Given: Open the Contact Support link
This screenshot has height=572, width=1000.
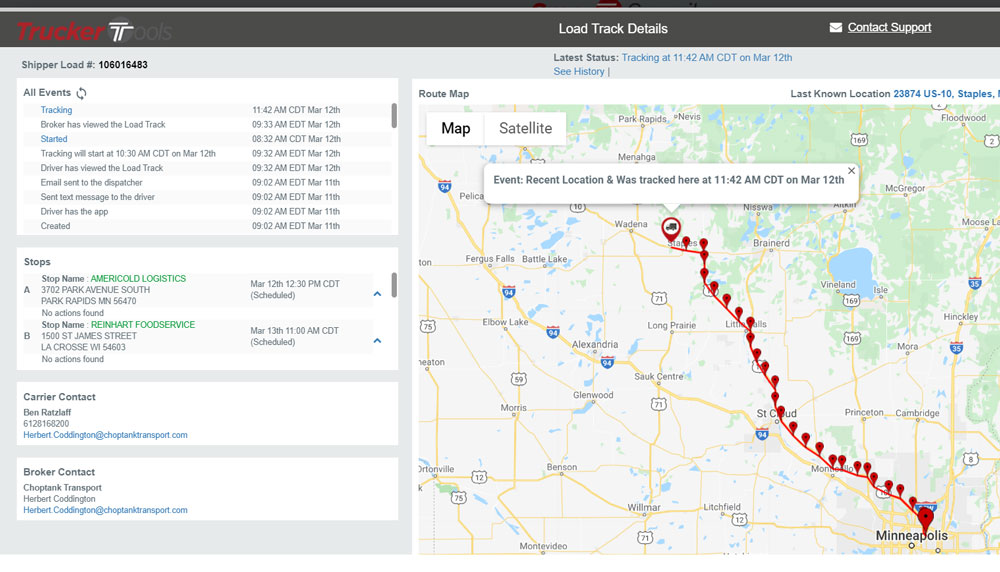Looking at the screenshot, I should click(889, 28).
